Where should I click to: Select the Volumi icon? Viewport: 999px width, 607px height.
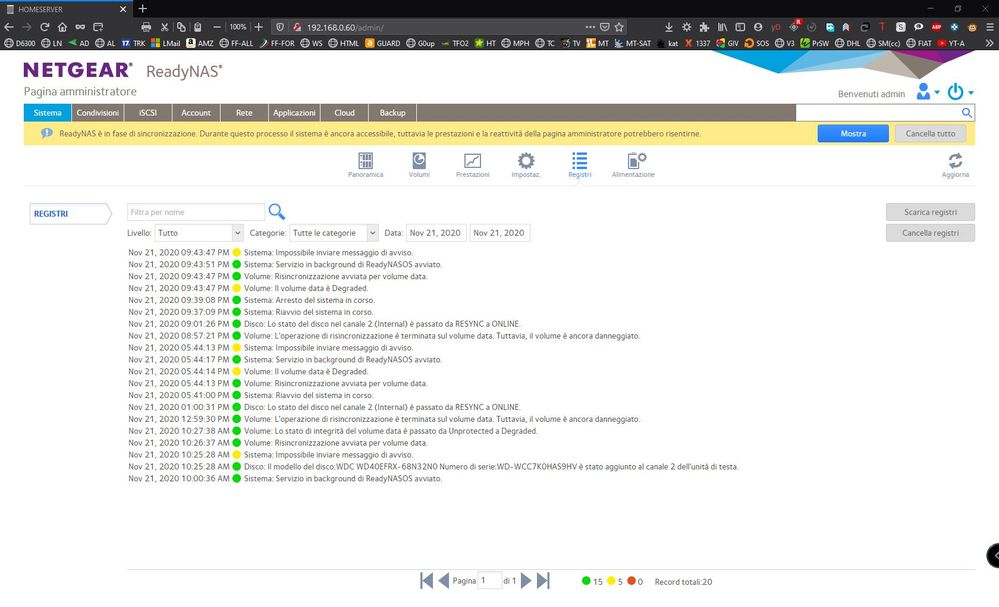418,160
